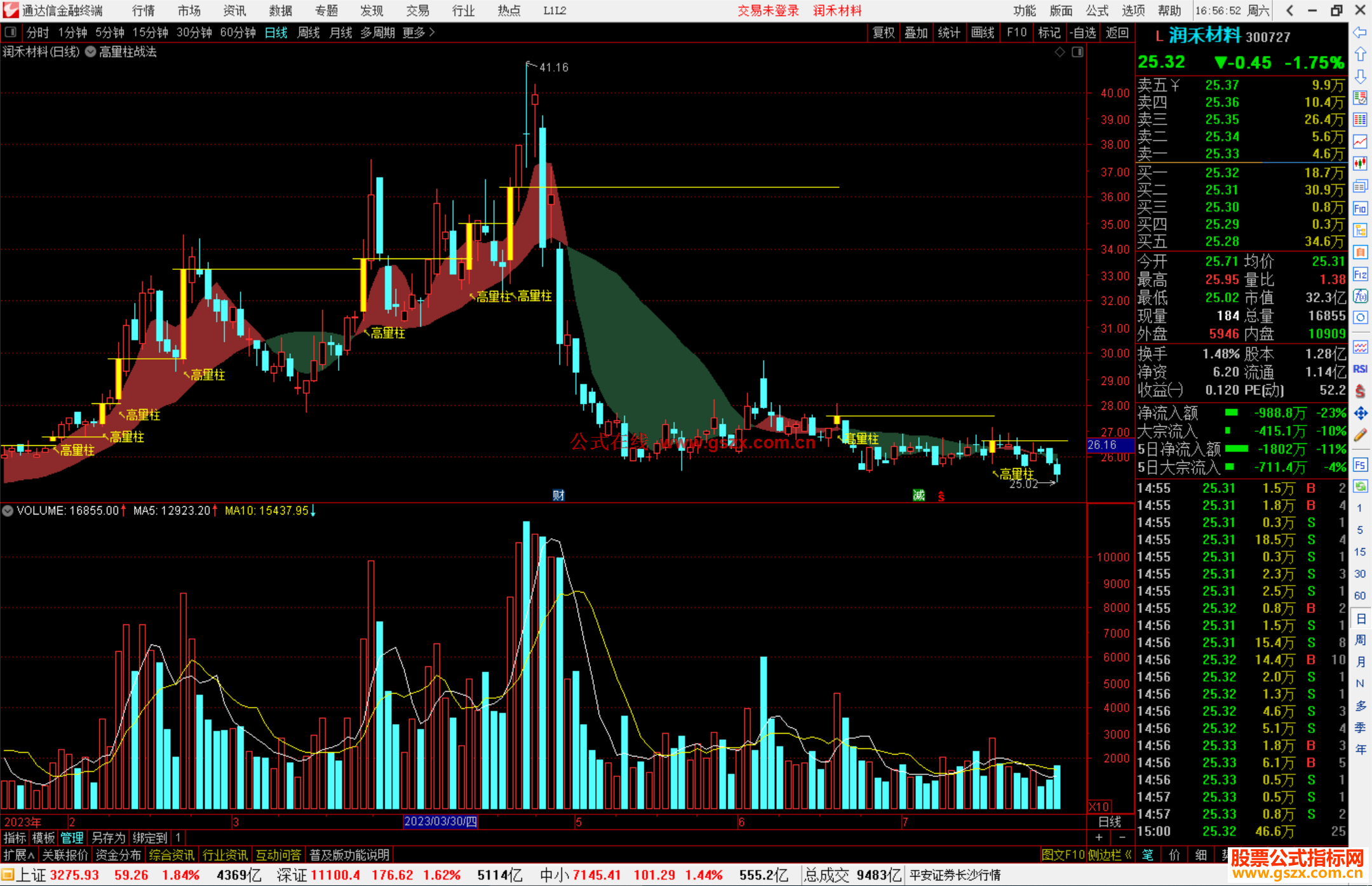Toggle the panel icon left of 分时

click(x=10, y=32)
